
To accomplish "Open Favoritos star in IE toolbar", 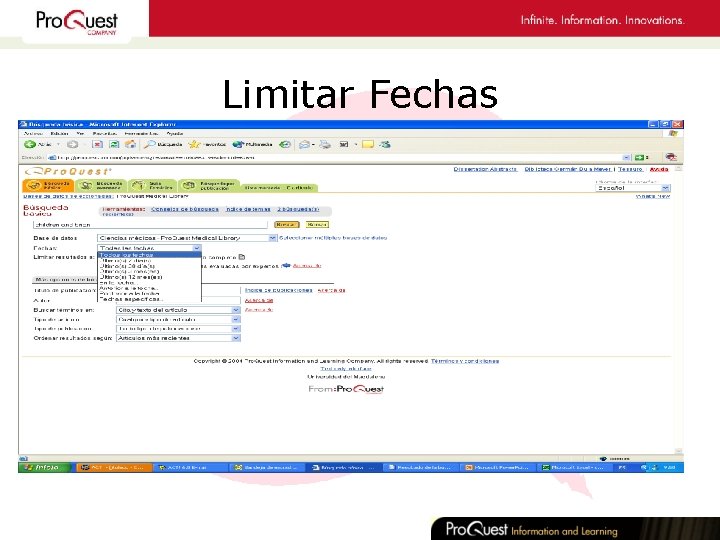I will 207,145.
